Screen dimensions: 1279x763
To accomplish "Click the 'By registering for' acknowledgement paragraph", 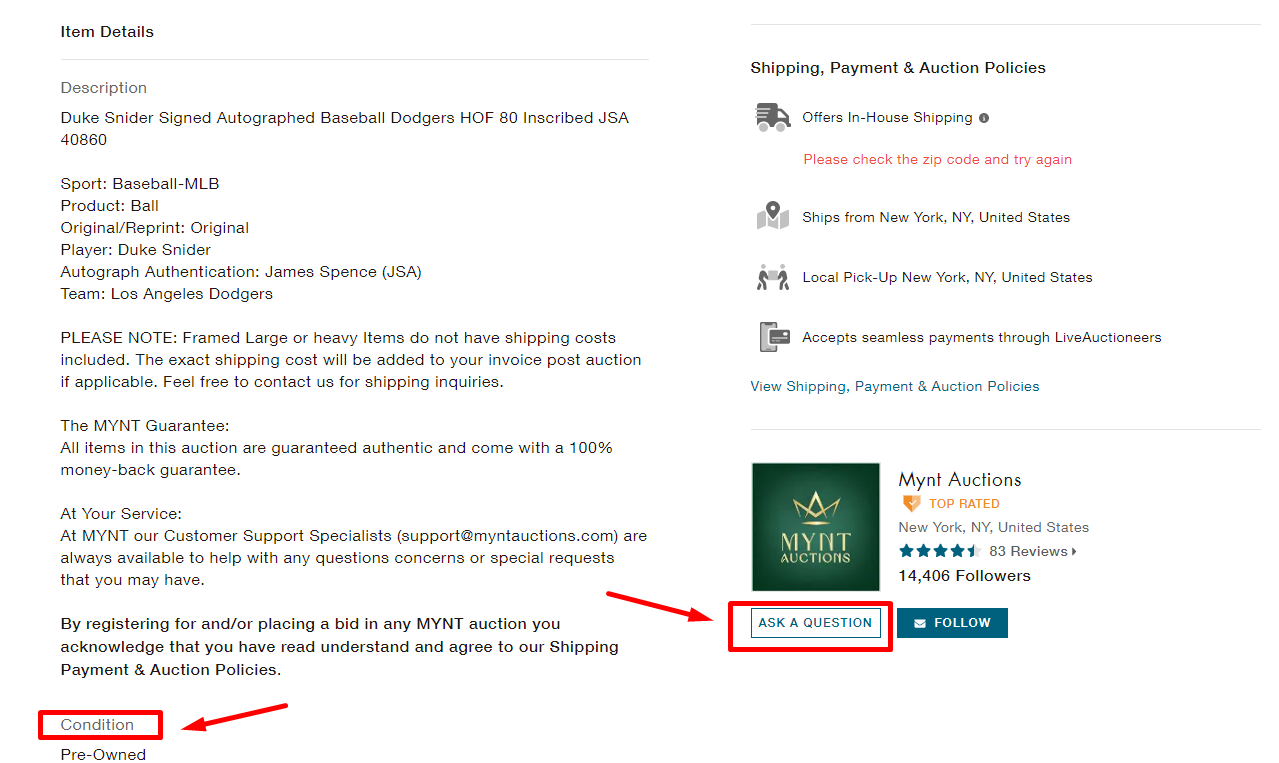I will pyautogui.click(x=340, y=646).
